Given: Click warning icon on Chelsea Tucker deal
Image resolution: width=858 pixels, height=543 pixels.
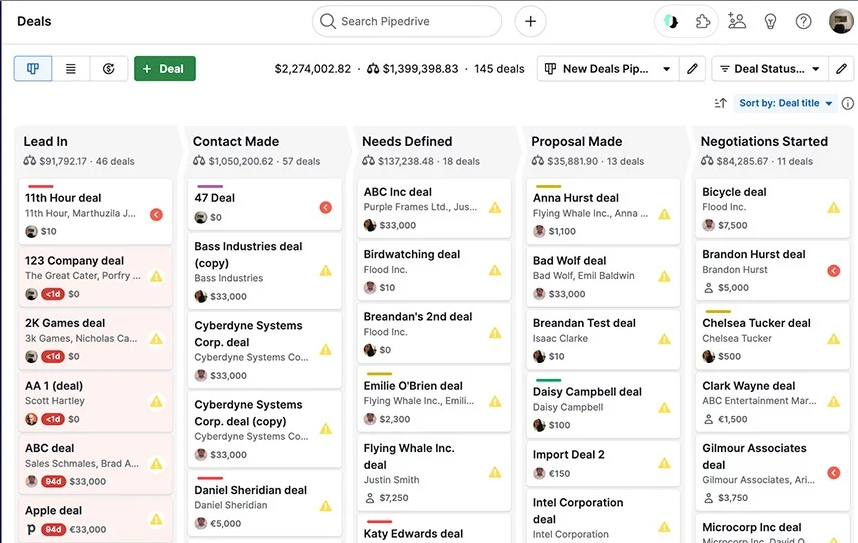Looking at the screenshot, I should tap(833, 339).
